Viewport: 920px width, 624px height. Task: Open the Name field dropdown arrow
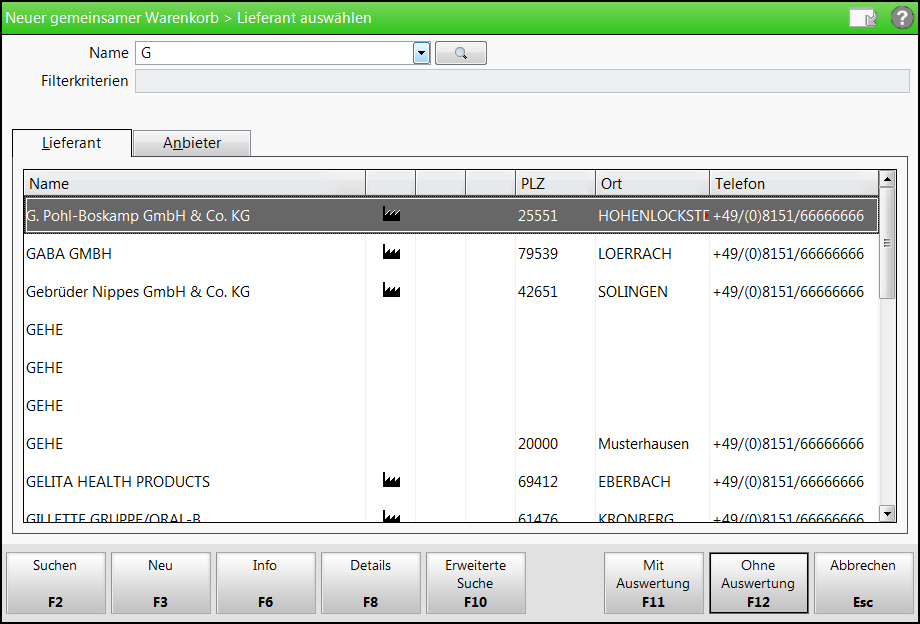click(421, 53)
